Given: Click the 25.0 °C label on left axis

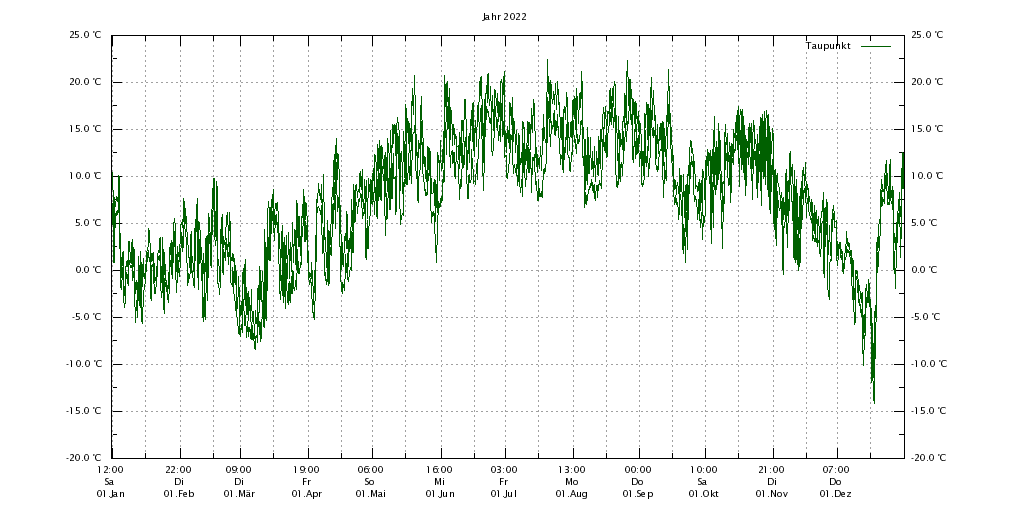Looking at the screenshot, I should pyautogui.click(x=85, y=35).
